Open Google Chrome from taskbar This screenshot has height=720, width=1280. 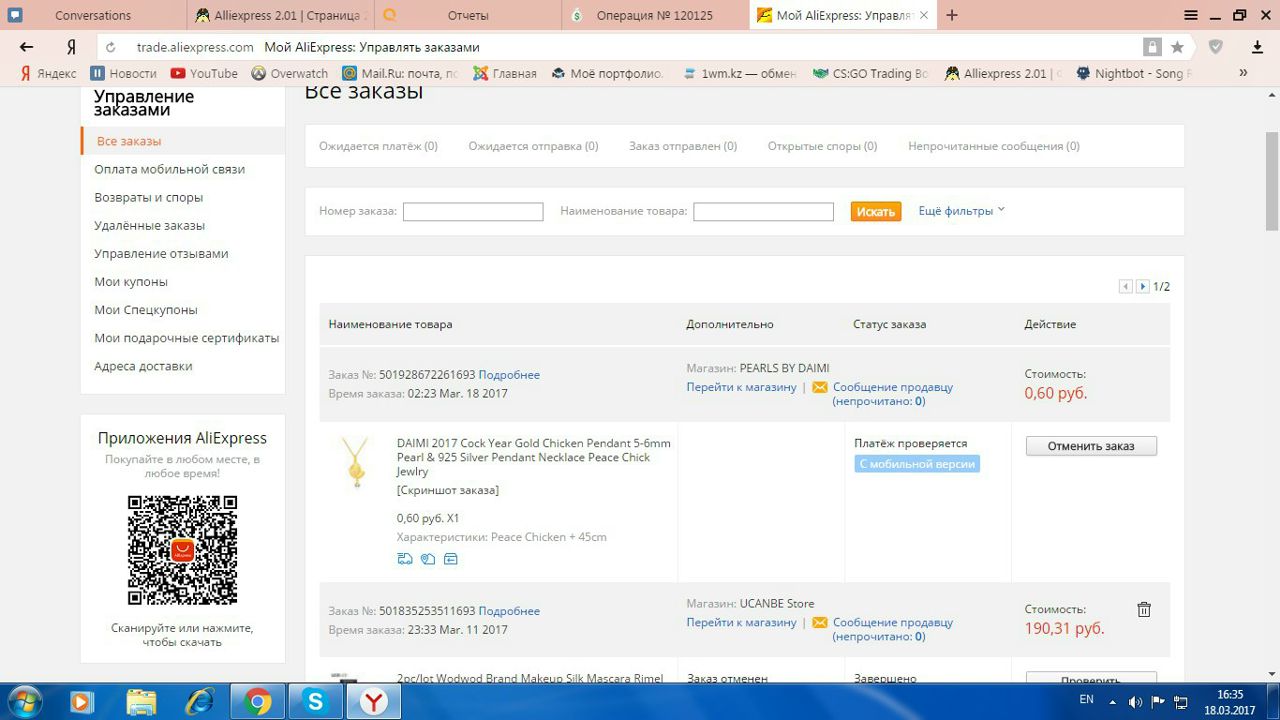coord(258,702)
